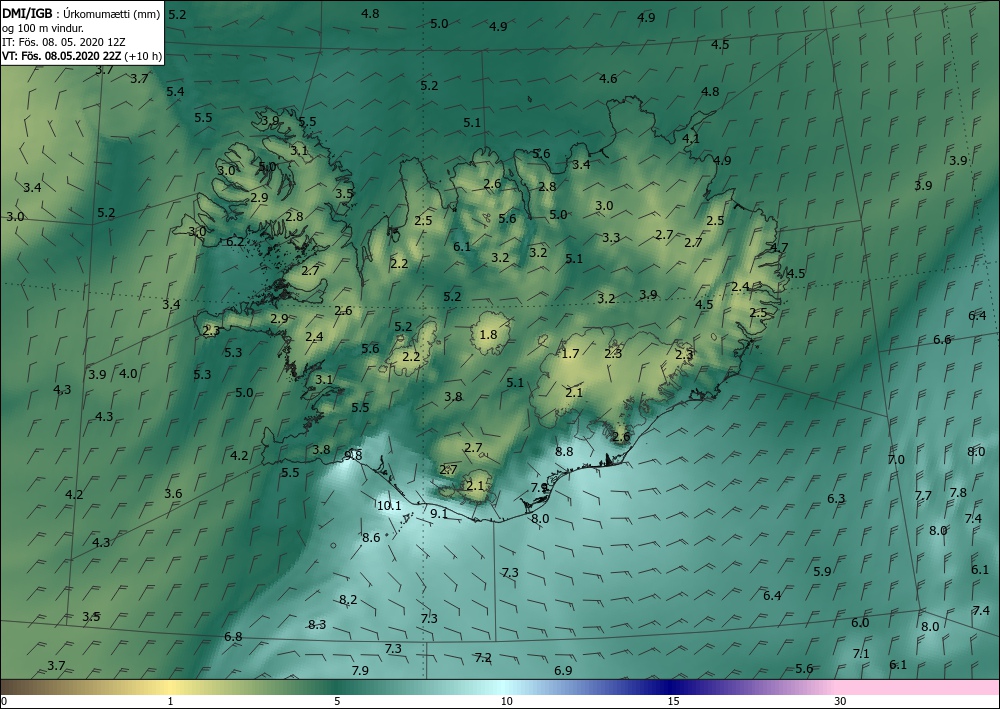This screenshot has height=709, width=1000.
Task: Click the 1.7 value on the large glacier
Action: [x=570, y=353]
